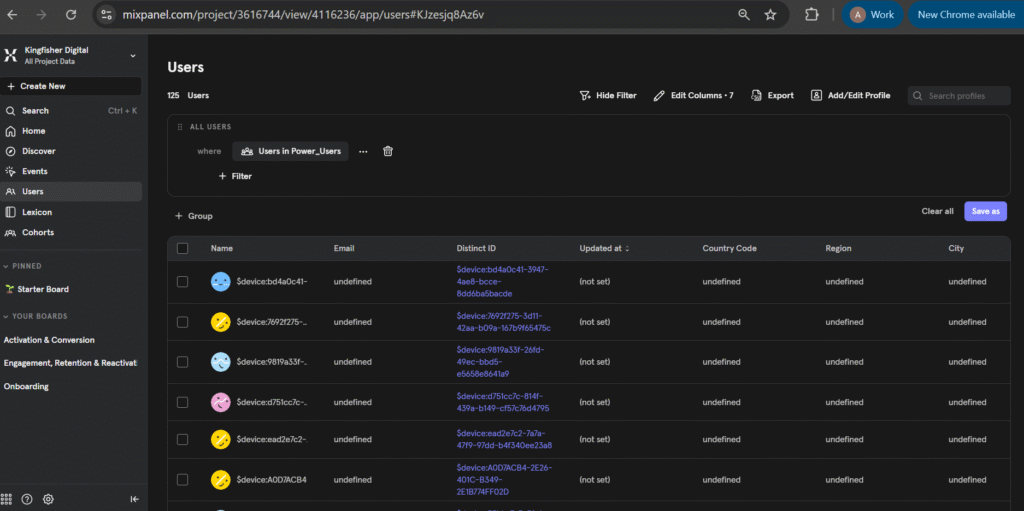Click the Region column header
The image size is (1024, 511).
(838, 249)
